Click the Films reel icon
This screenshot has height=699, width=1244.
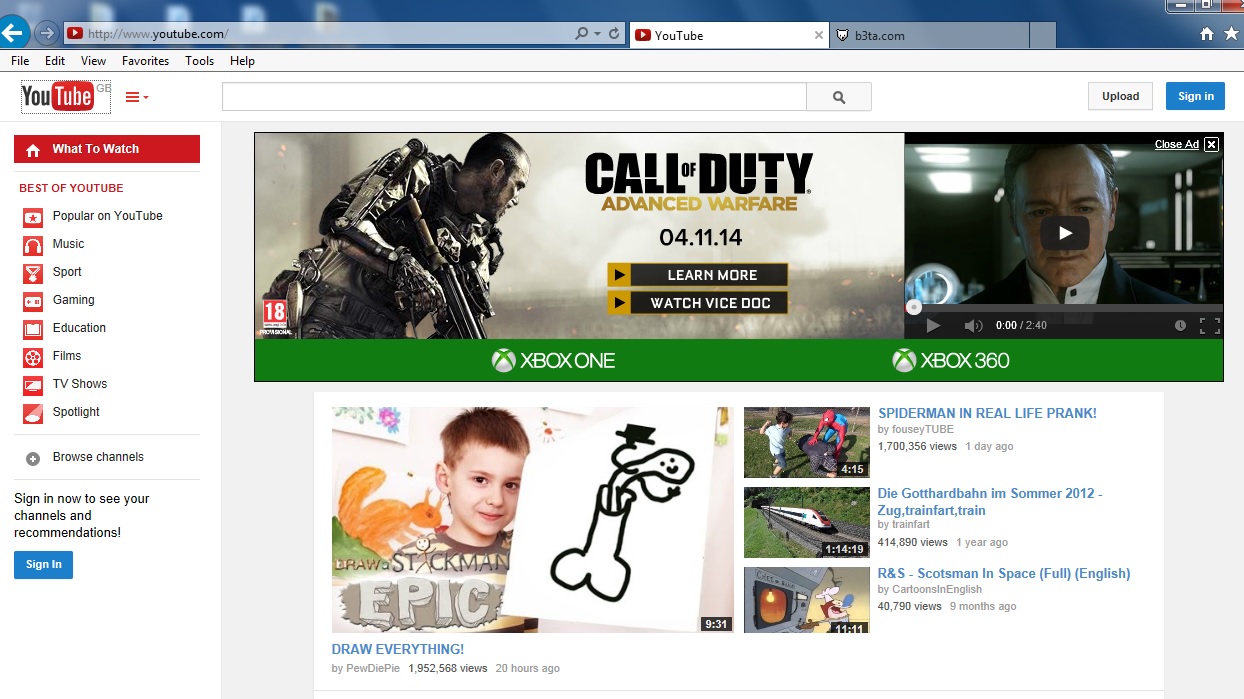33,357
